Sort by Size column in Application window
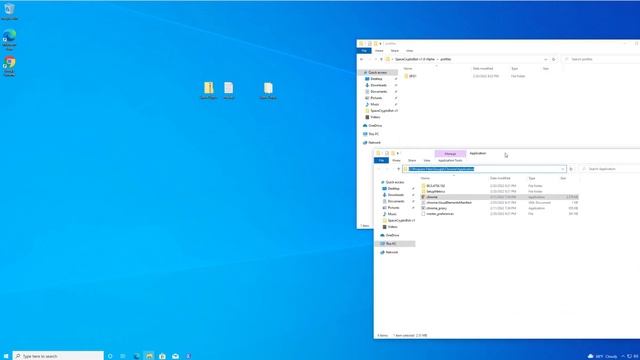Viewport: 640px width, 360px height. click(x=563, y=178)
